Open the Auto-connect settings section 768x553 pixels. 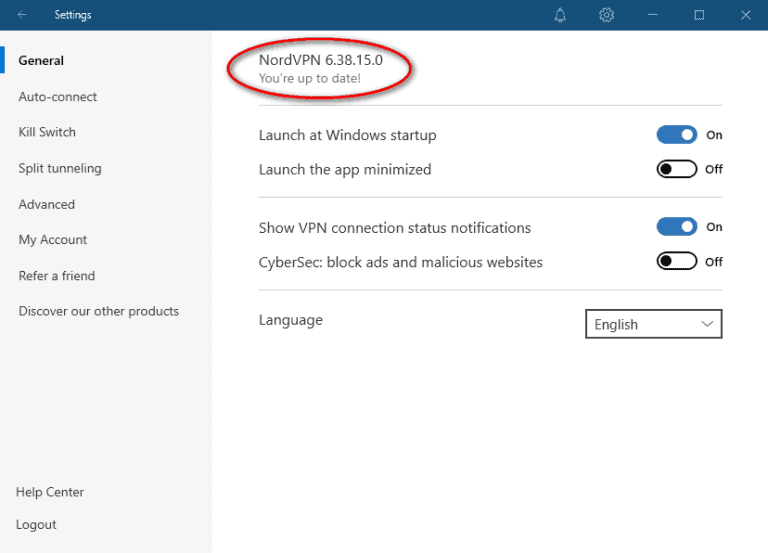coord(58,97)
